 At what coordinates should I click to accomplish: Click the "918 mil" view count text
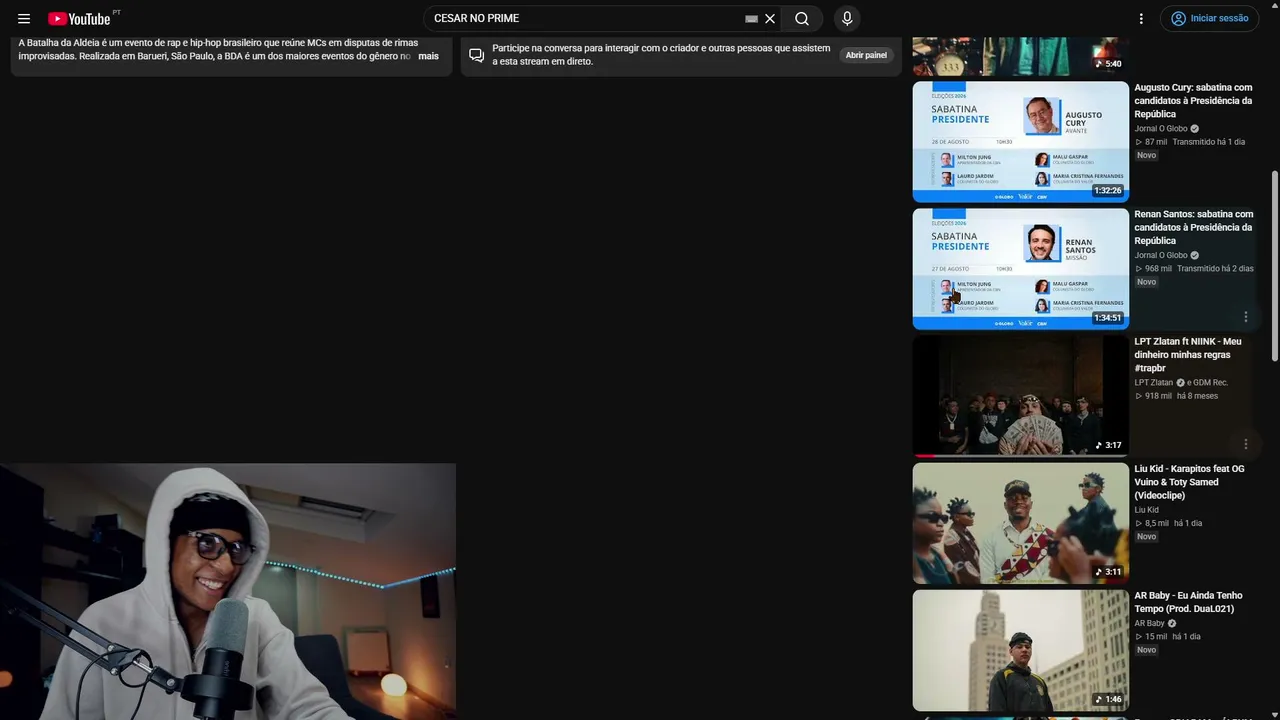click(x=1158, y=396)
